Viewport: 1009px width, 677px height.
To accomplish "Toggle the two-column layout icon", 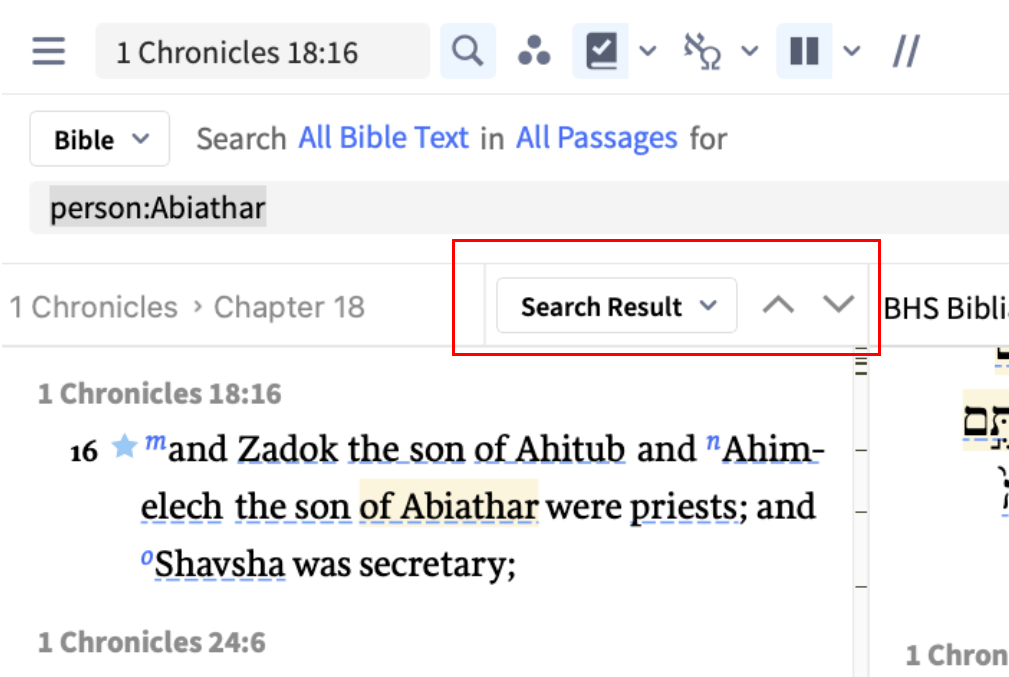I will pyautogui.click(x=804, y=51).
